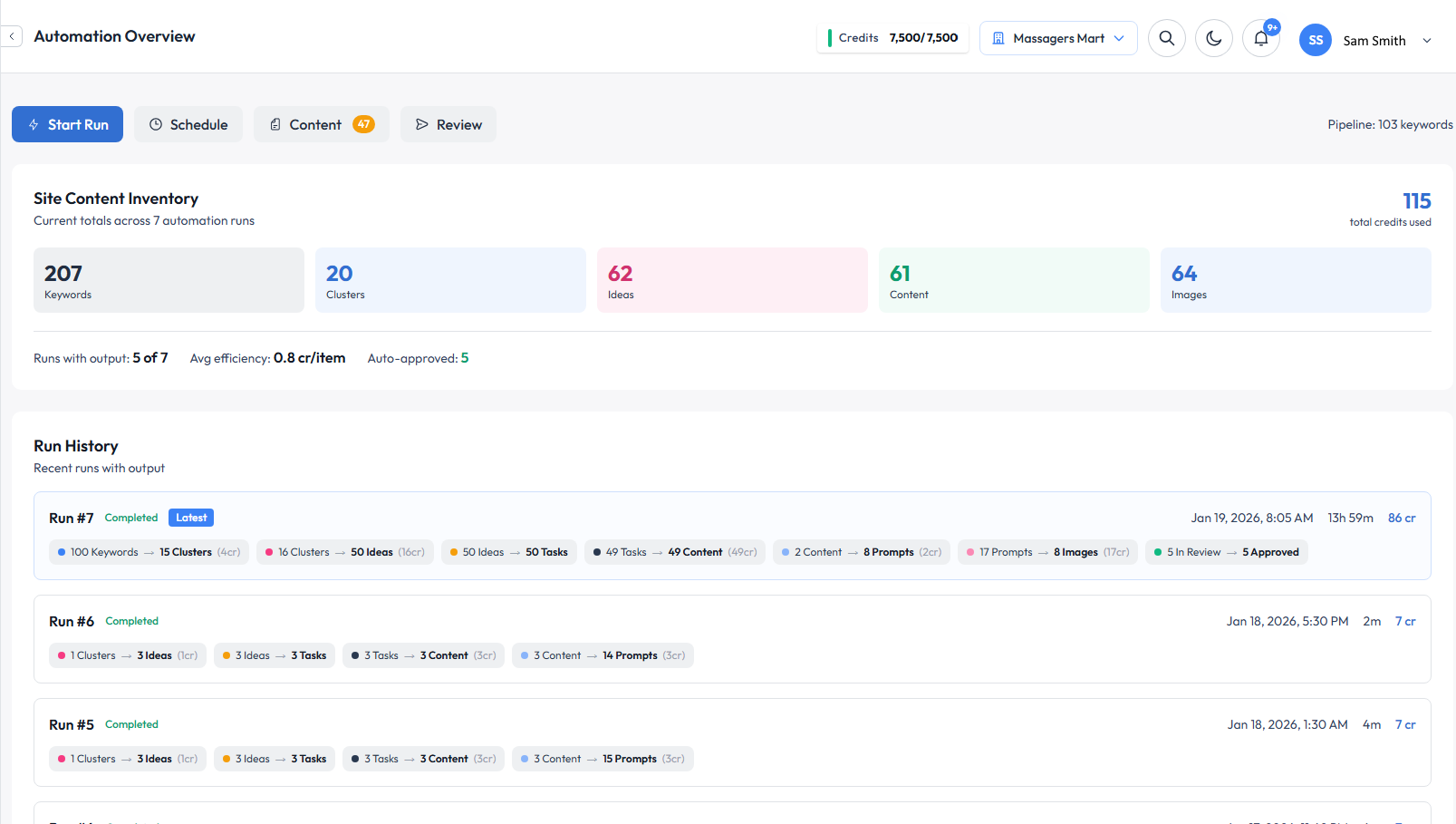Select the pink 62 Ideas card
The height and width of the screenshot is (824, 1456).
pos(732,280)
